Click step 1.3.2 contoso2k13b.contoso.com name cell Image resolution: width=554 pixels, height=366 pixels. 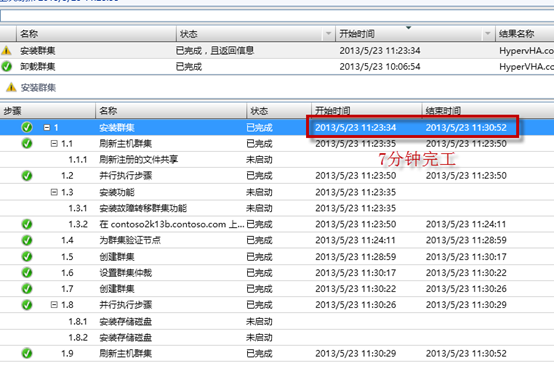pos(172,224)
